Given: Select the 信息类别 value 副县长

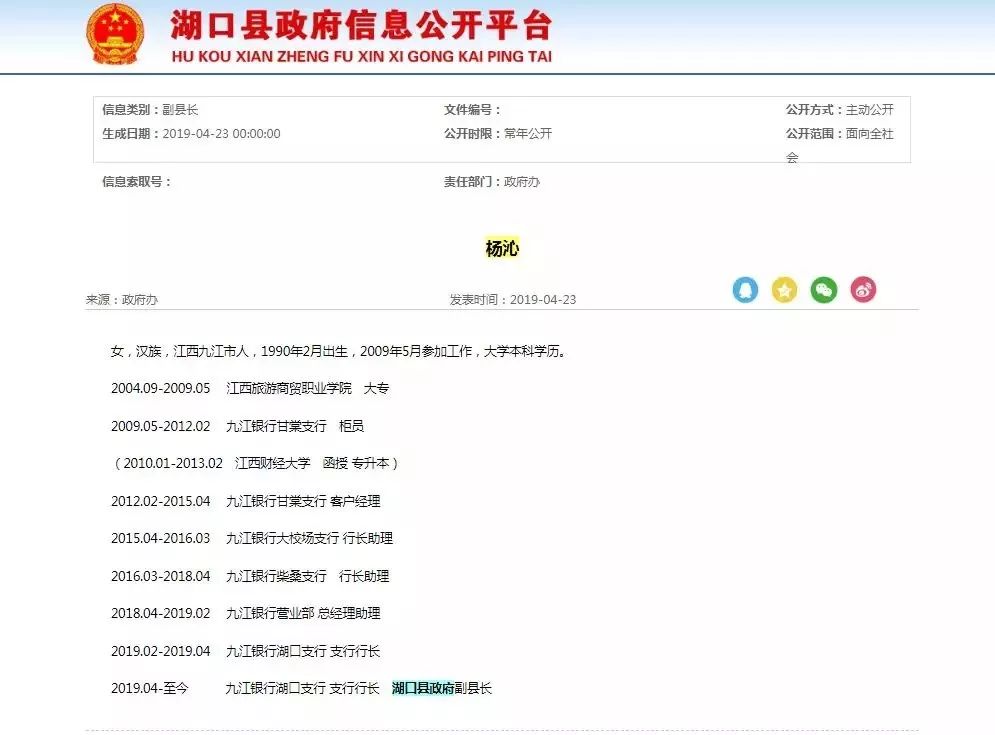Looking at the screenshot, I should [x=180, y=110].
